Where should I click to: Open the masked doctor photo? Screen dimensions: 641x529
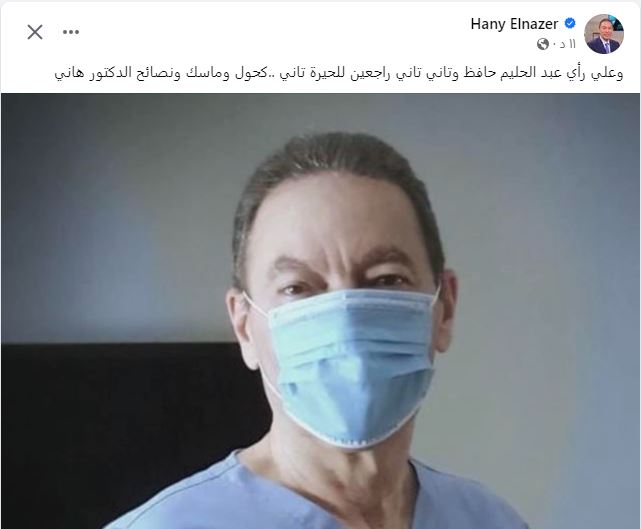[x=320, y=311]
